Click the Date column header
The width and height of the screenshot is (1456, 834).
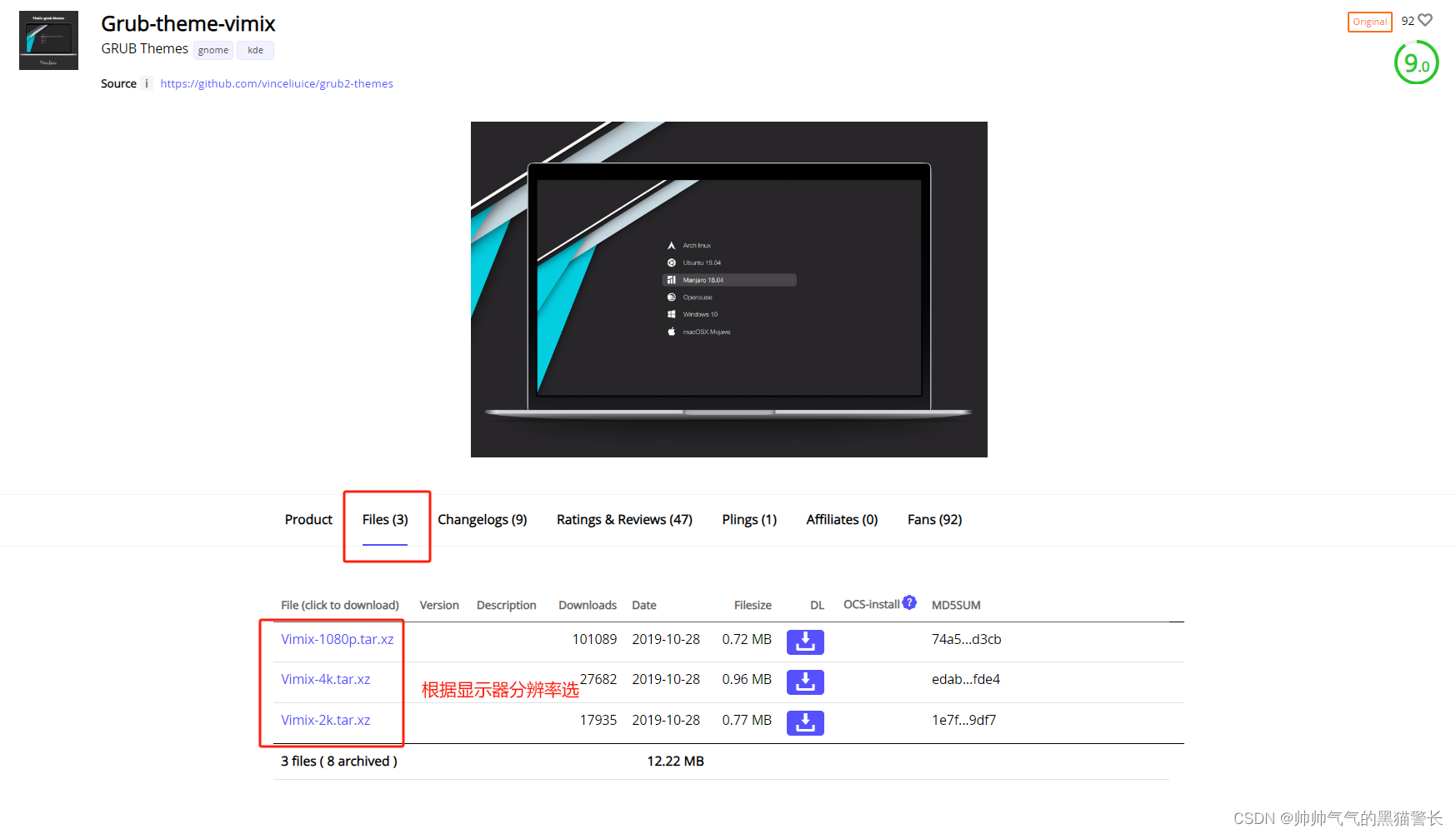click(644, 605)
